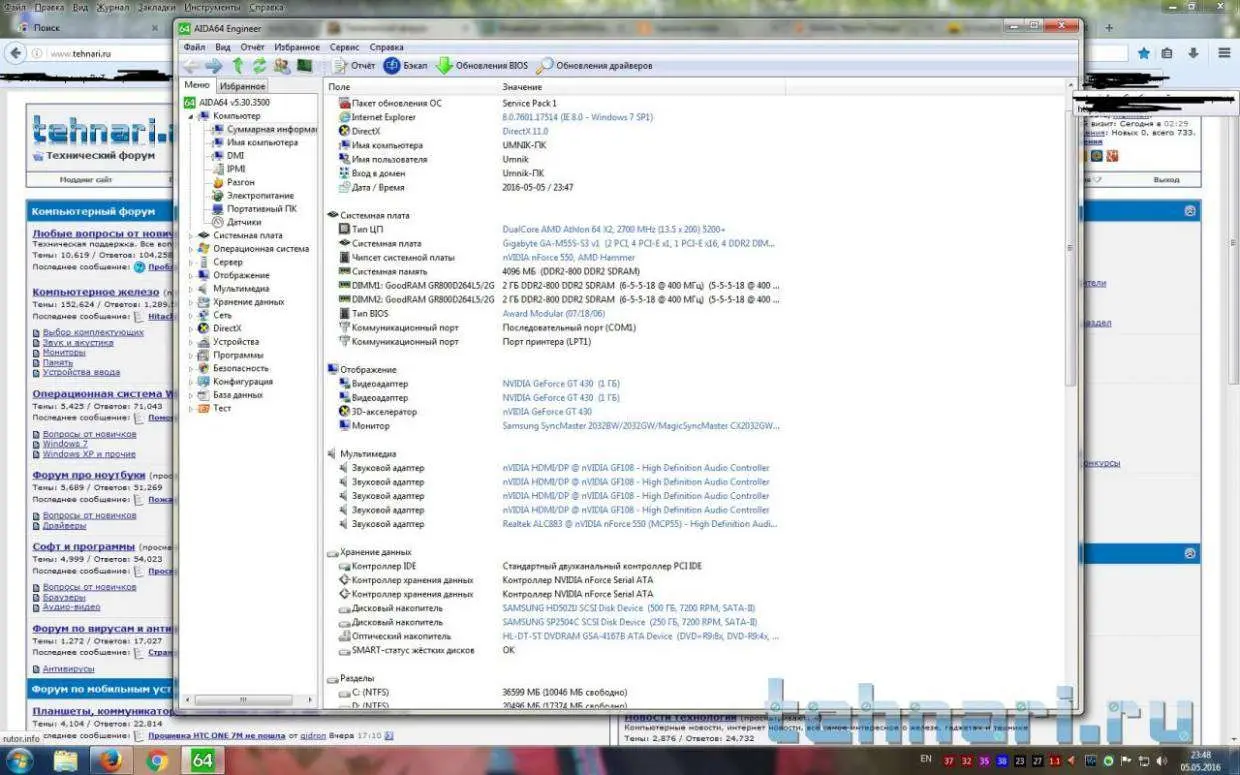This screenshot has width=1240, height=775.
Task: Select the Разгон overclock tree item
Action: coord(240,182)
